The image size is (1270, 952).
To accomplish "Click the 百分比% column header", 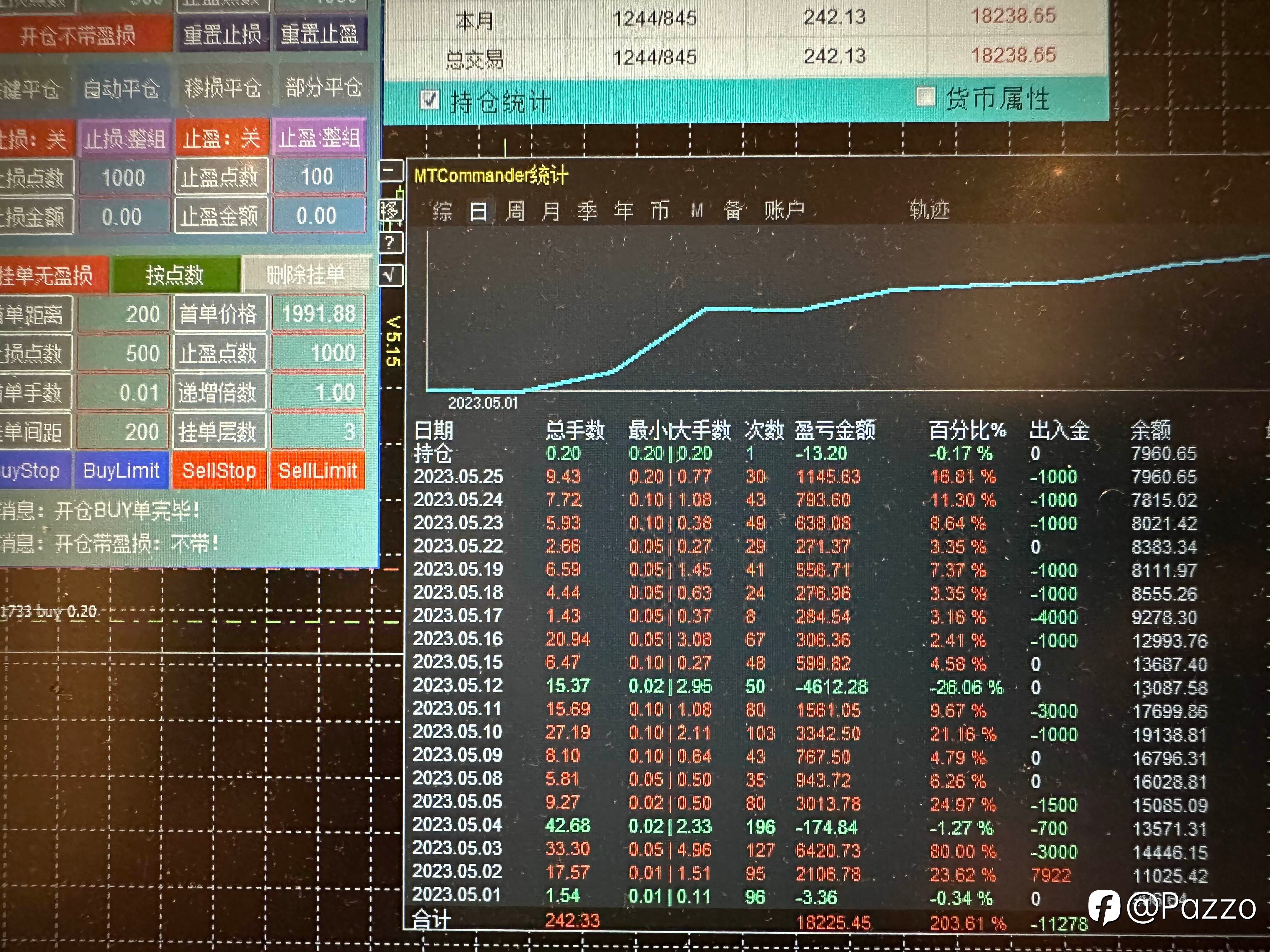I will click(967, 430).
